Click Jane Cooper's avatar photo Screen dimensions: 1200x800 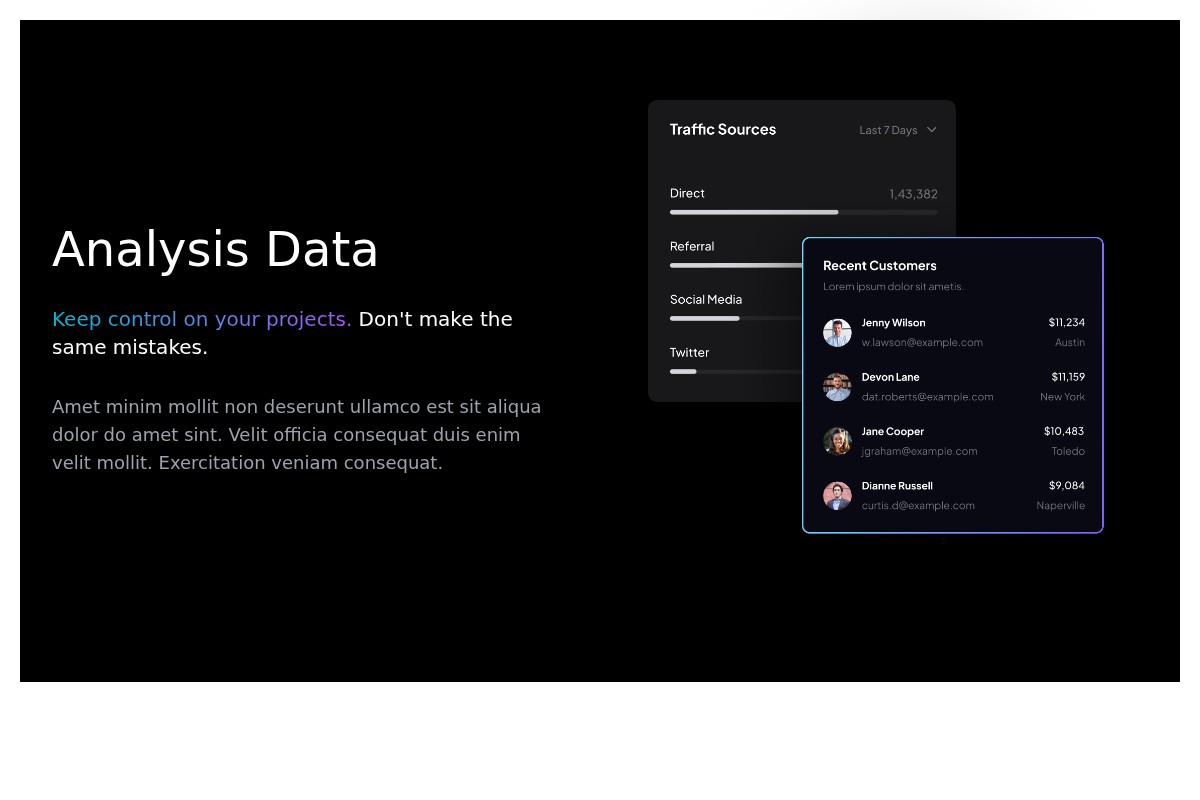click(x=837, y=441)
